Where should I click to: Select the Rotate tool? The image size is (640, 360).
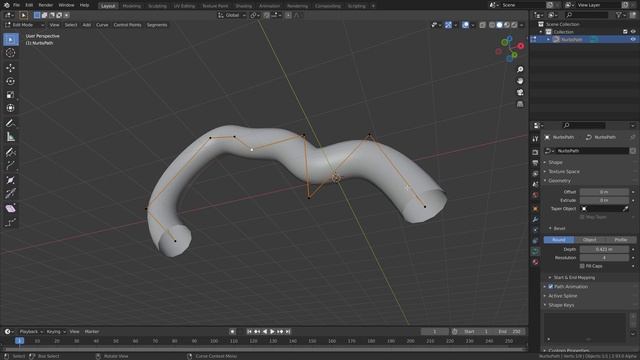pos(11,81)
